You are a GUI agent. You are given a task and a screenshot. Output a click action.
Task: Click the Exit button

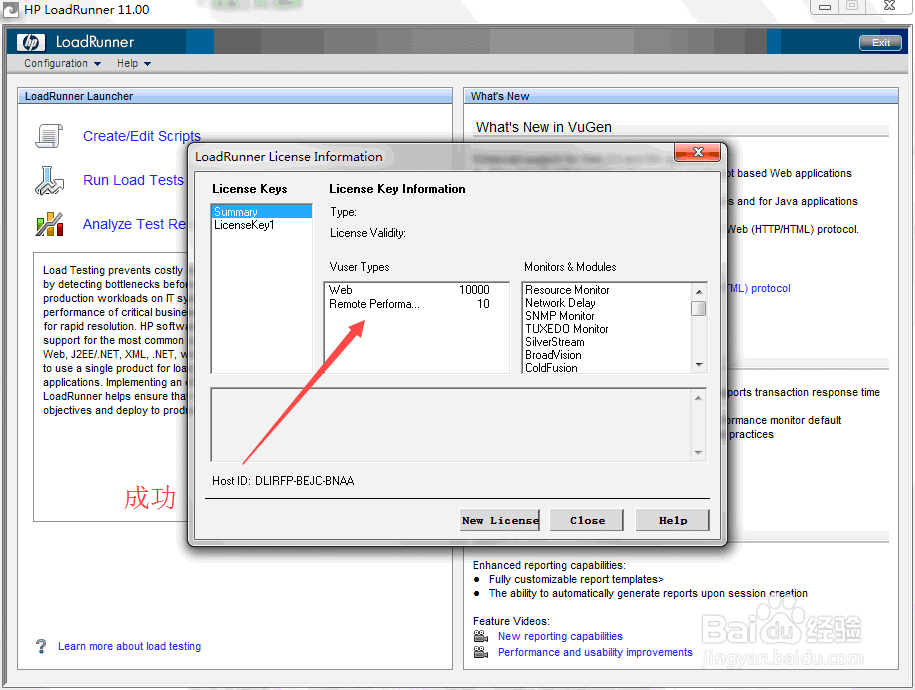click(880, 43)
